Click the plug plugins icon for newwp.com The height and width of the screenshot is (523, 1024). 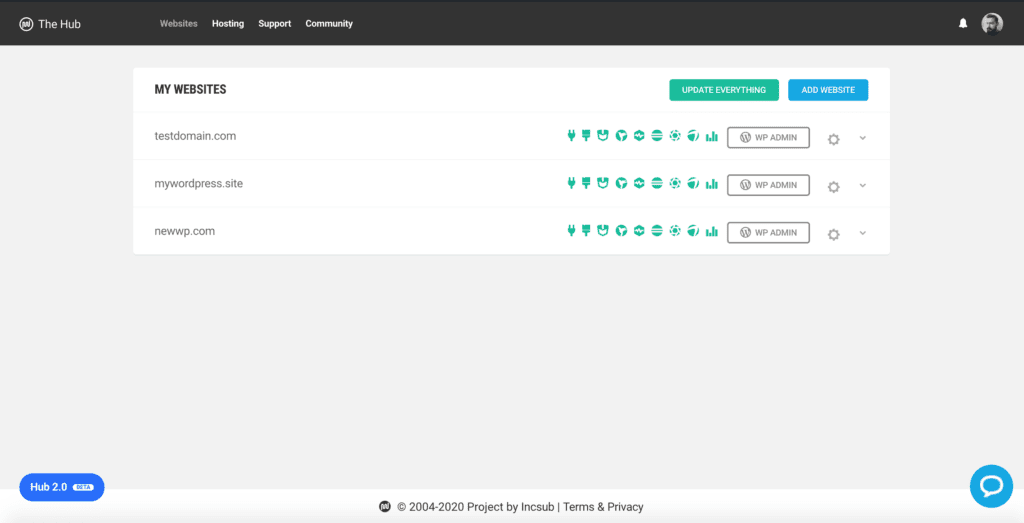click(571, 230)
